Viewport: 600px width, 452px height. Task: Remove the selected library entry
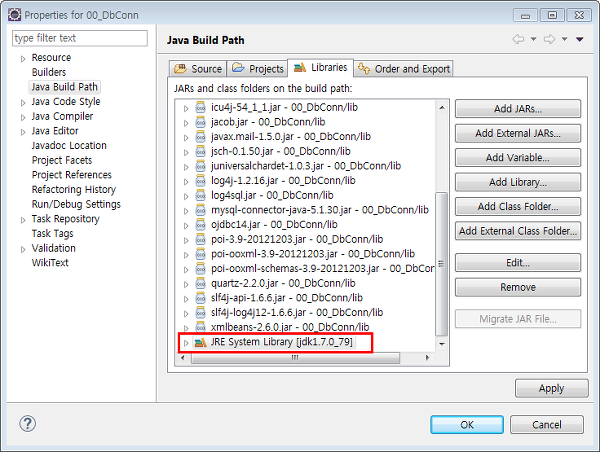518,287
